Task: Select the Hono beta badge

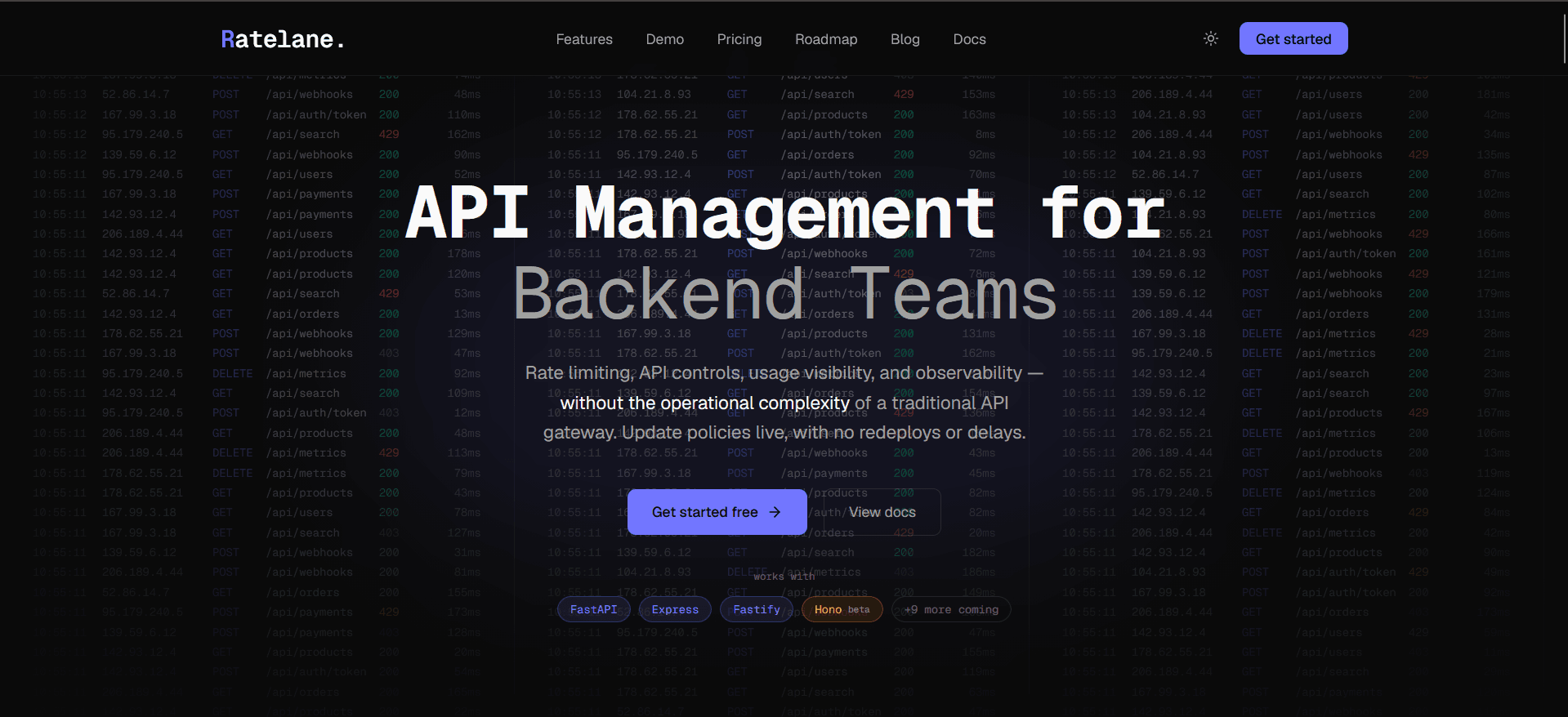Action: pos(842,609)
